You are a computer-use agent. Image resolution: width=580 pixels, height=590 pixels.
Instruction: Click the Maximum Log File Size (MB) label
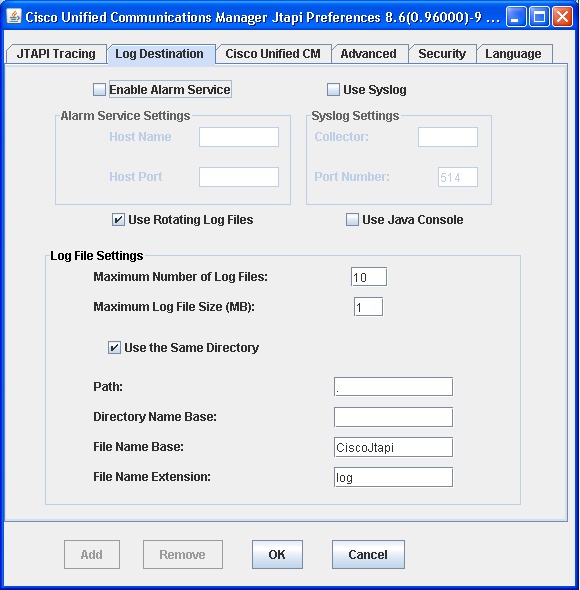174,307
